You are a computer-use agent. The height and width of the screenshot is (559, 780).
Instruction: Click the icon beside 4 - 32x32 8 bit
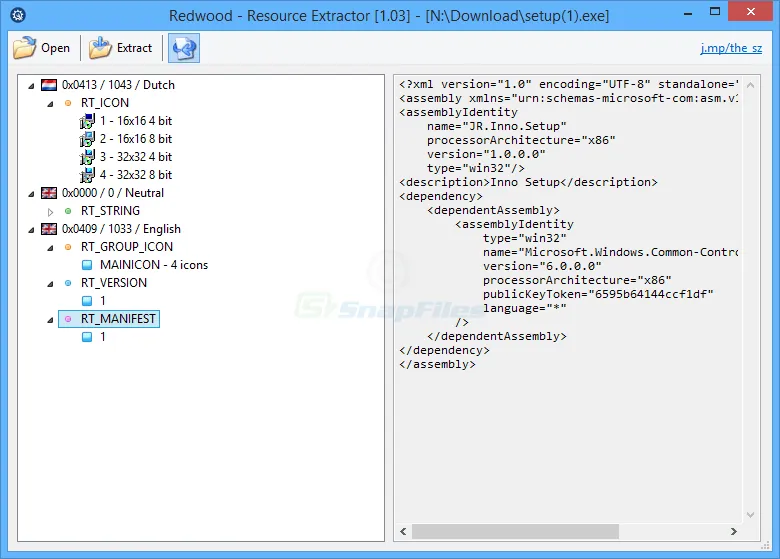click(87, 175)
